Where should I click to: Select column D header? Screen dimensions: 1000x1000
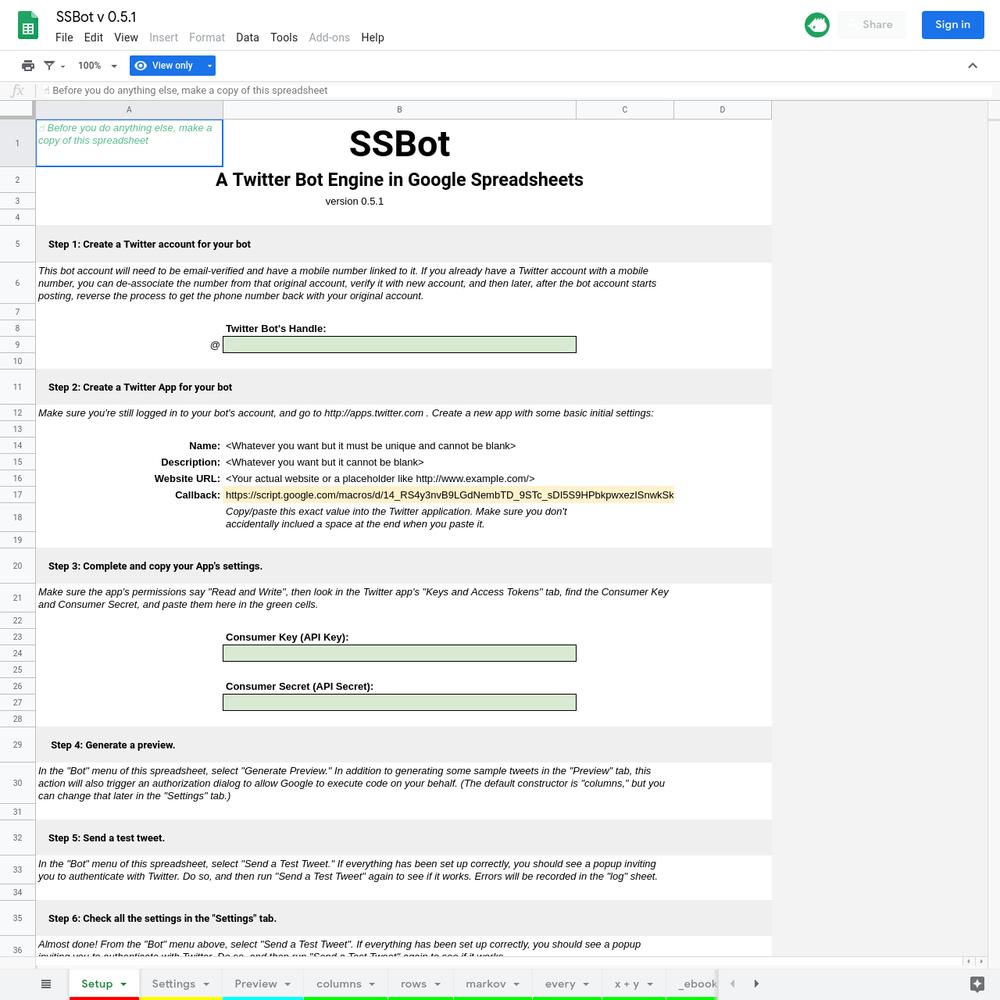click(723, 110)
